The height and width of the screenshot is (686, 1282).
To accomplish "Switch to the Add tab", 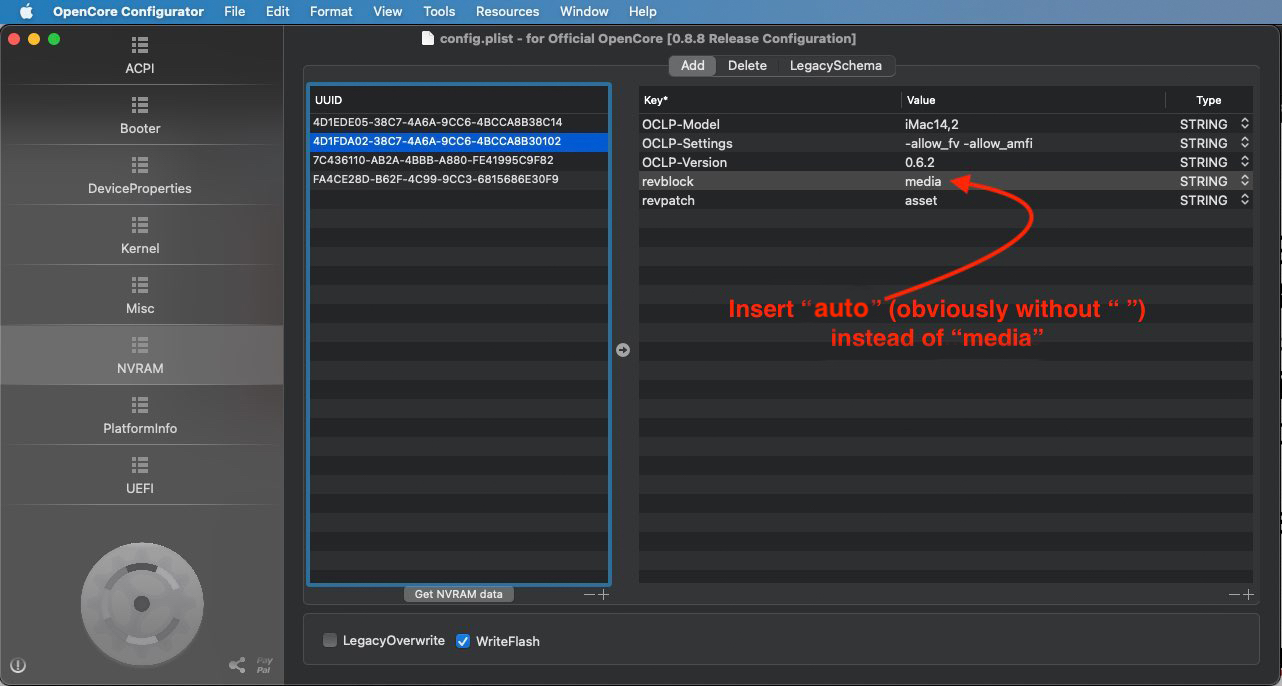I will coord(693,66).
